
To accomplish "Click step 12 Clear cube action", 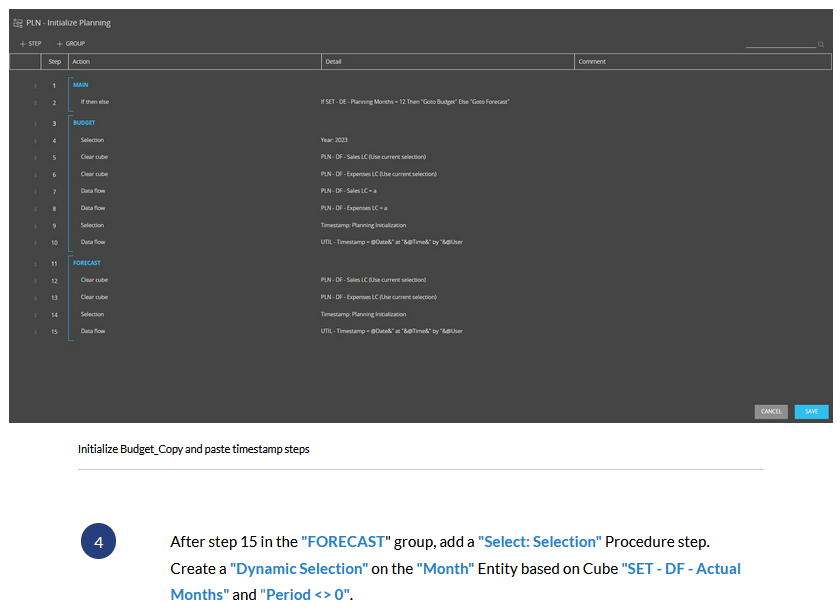I will pos(94,280).
